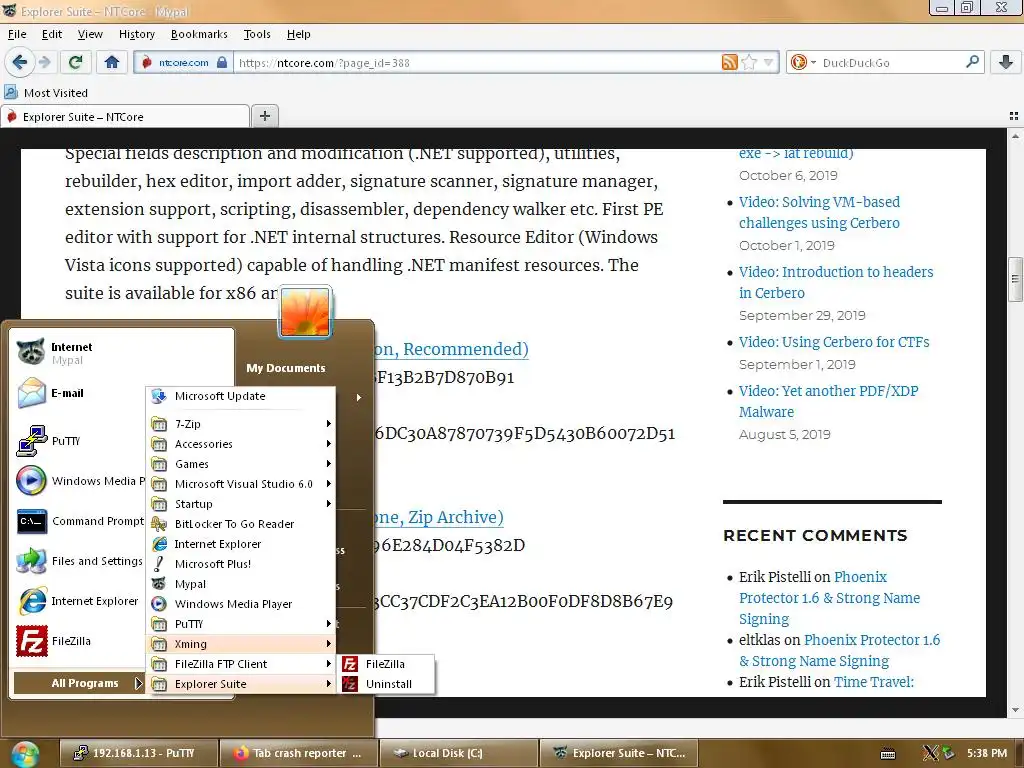1024x768 pixels.
Task: Click the search magnifier icon
Action: coord(972,62)
